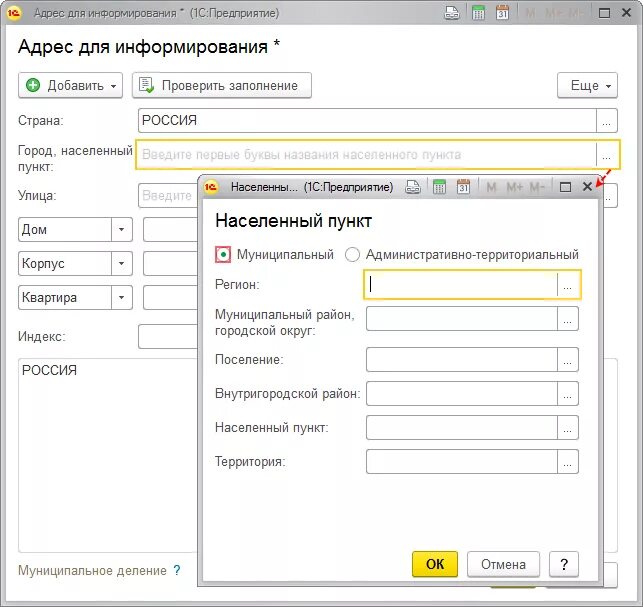643x607 pixels.
Task: Expand the Дом type dropdown arrow
Action: 121,229
